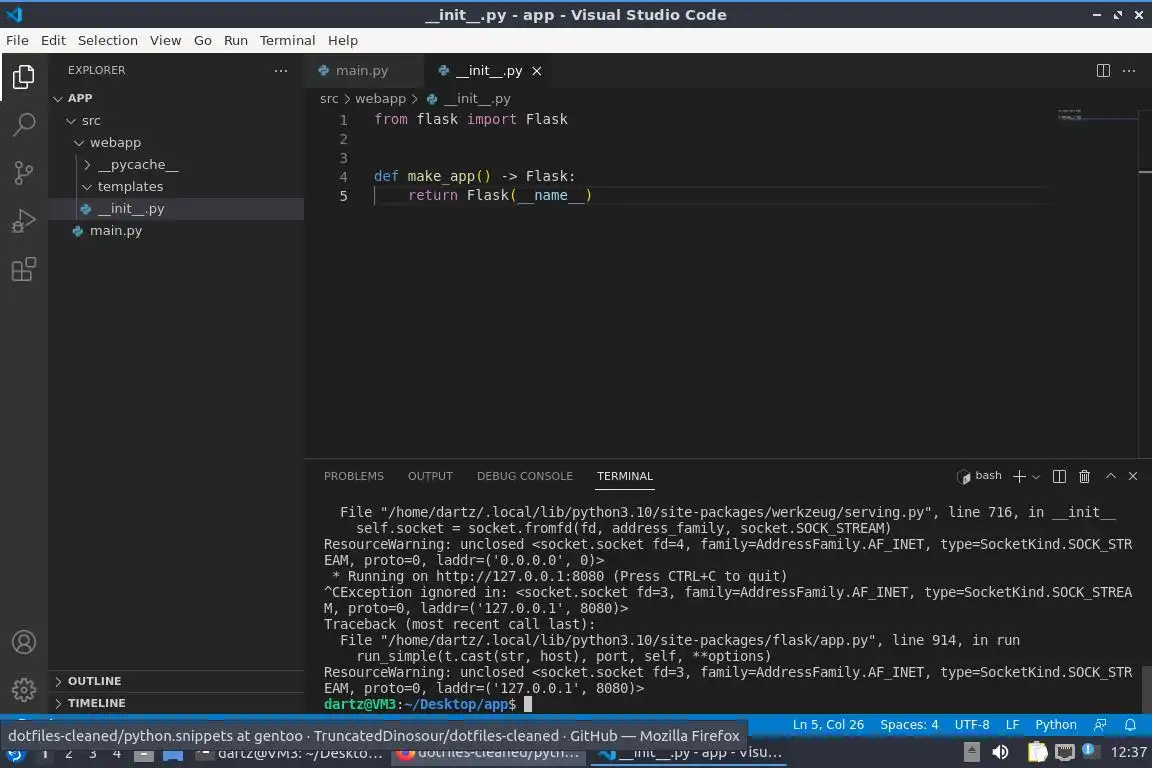Open Explorer more actions ellipsis
The width and height of the screenshot is (1152, 768).
[x=281, y=71]
